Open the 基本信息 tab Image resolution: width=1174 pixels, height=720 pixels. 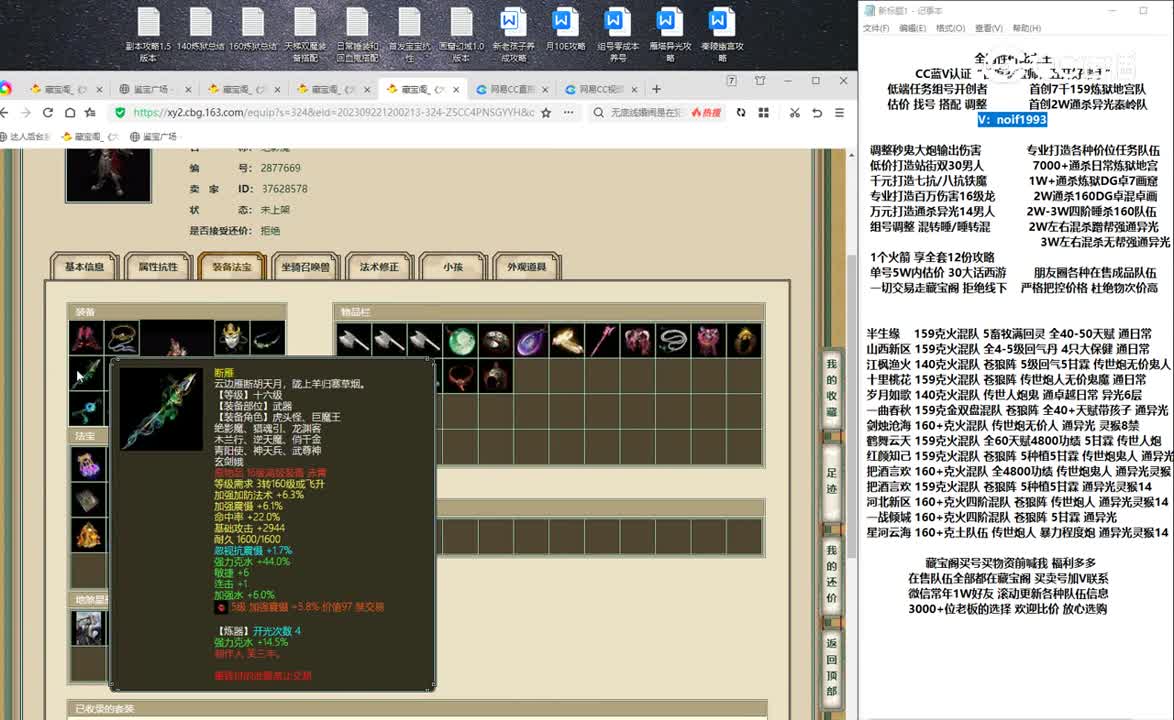(x=84, y=266)
